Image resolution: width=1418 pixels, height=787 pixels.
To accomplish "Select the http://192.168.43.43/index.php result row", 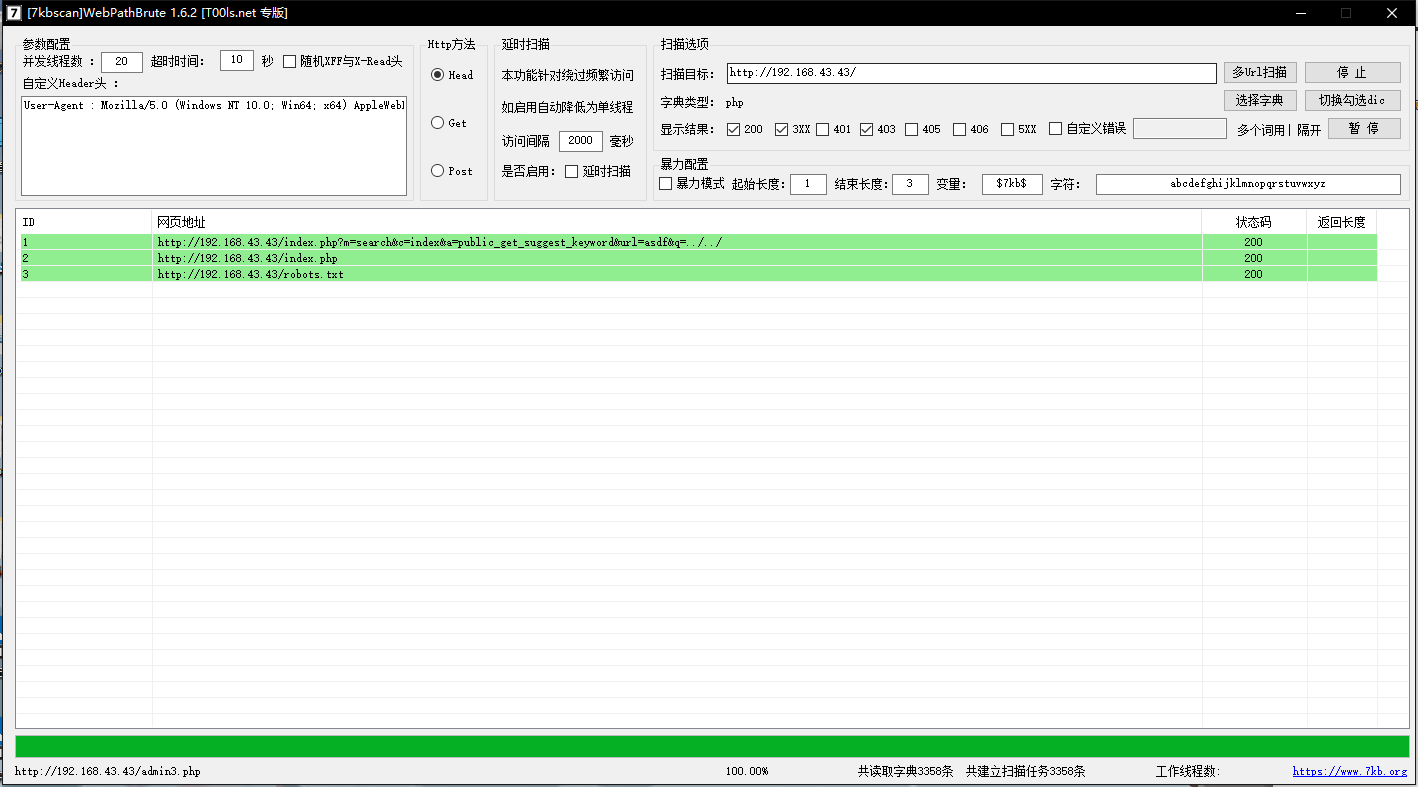I will coord(698,258).
